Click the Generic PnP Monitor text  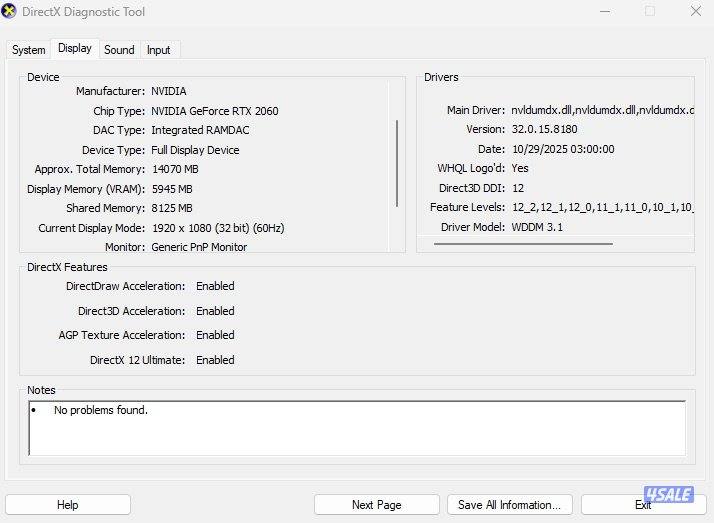pos(199,247)
